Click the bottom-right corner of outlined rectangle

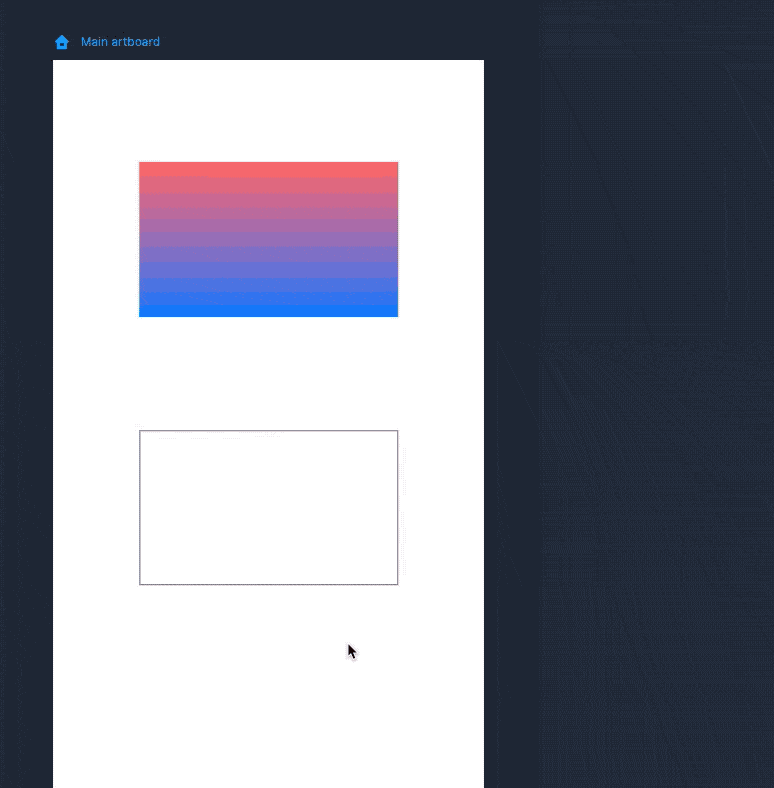397,583
